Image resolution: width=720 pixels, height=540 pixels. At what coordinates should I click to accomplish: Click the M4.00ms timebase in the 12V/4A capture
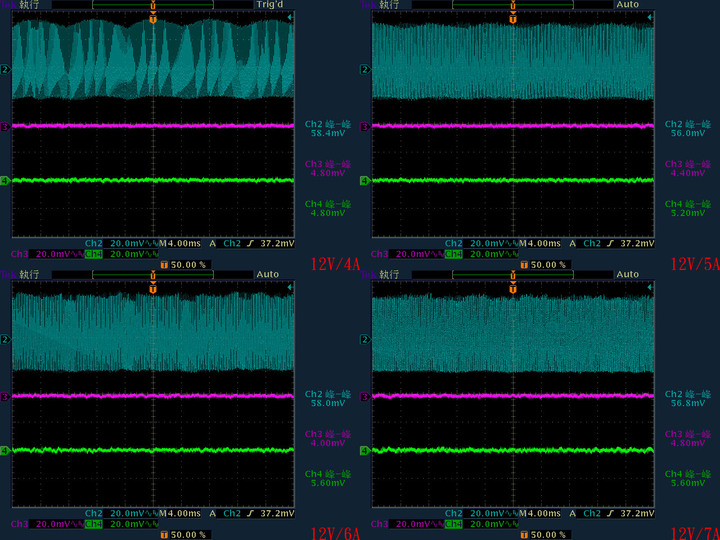[x=180, y=243]
